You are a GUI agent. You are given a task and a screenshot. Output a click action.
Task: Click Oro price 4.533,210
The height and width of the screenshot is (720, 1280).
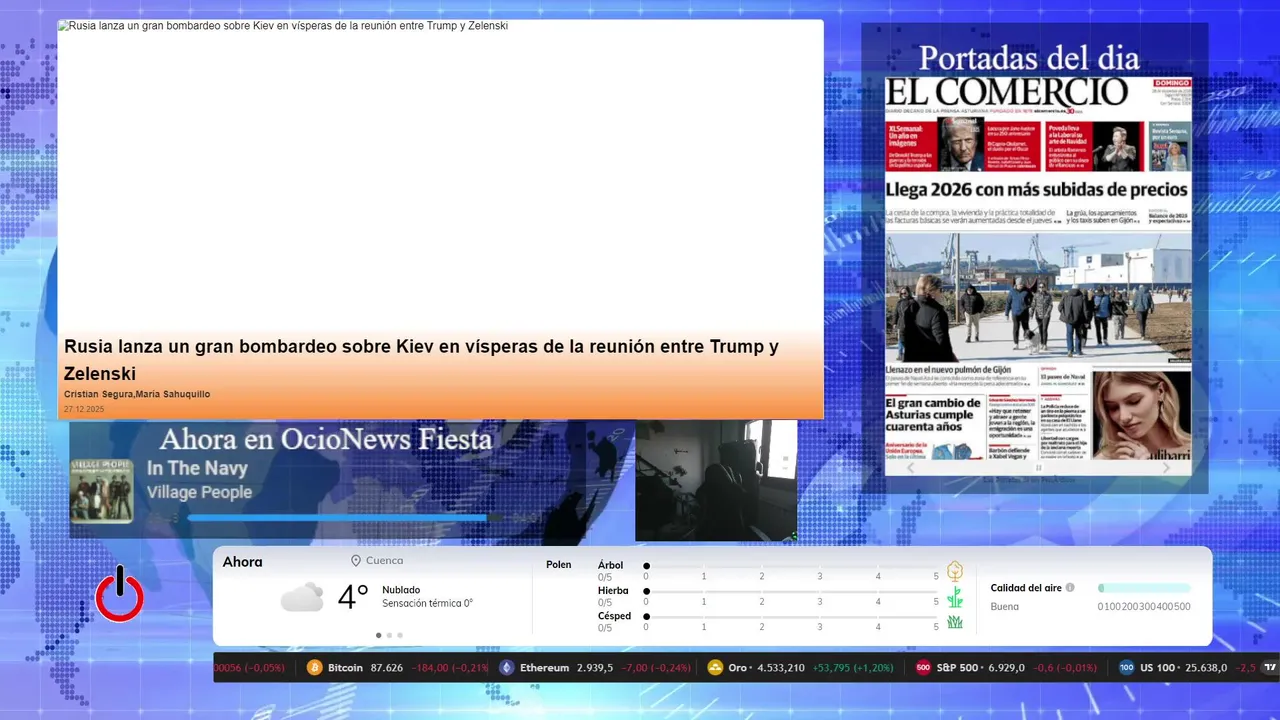pos(780,668)
